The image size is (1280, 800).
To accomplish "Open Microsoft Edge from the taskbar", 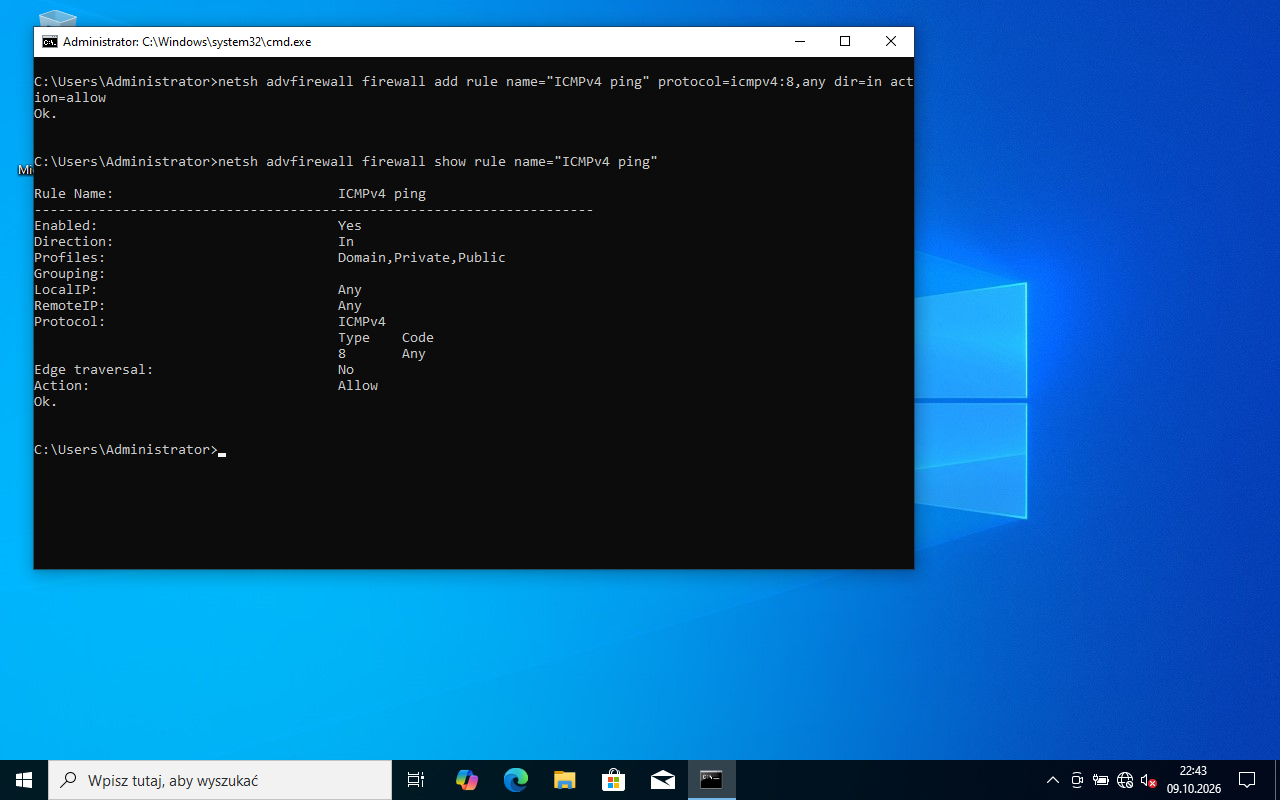I will (x=515, y=780).
